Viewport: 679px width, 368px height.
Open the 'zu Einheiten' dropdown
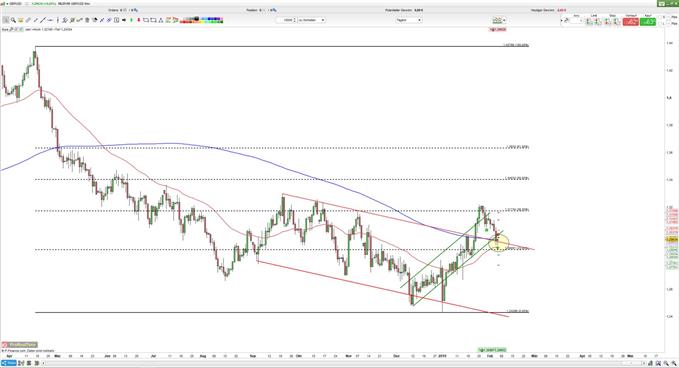[311, 20]
